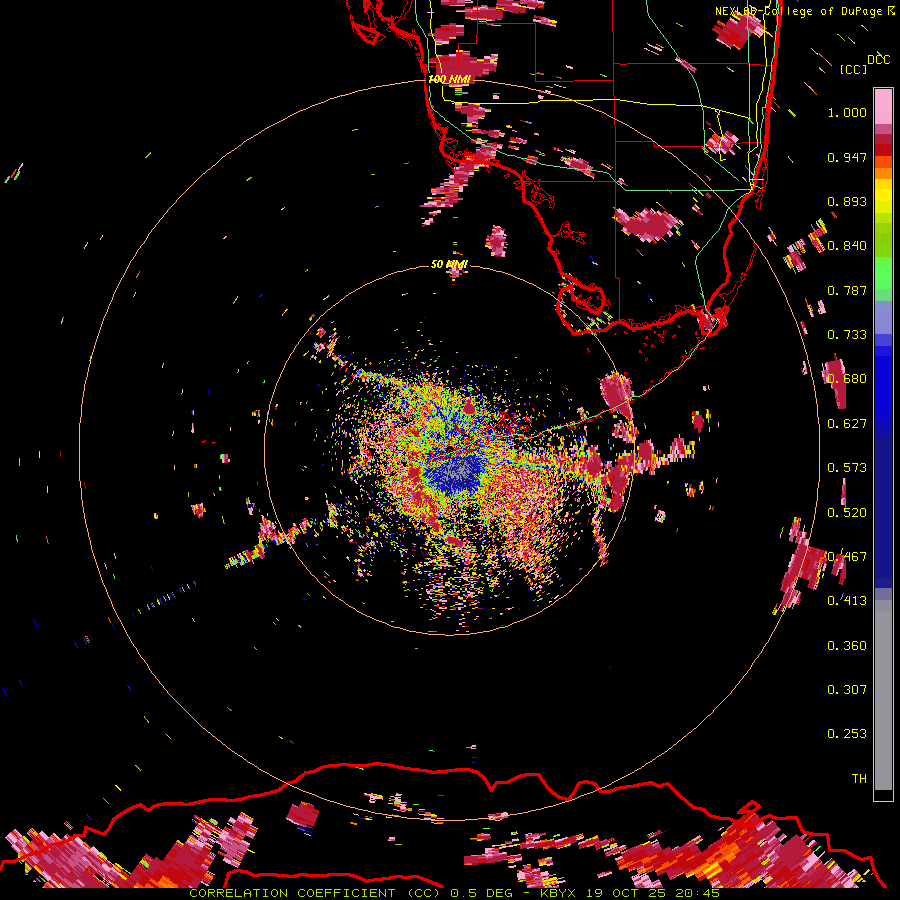Viewport: 900px width, 900px height.
Task: Pick the gray segment of the color bar
Action: pos(883,695)
